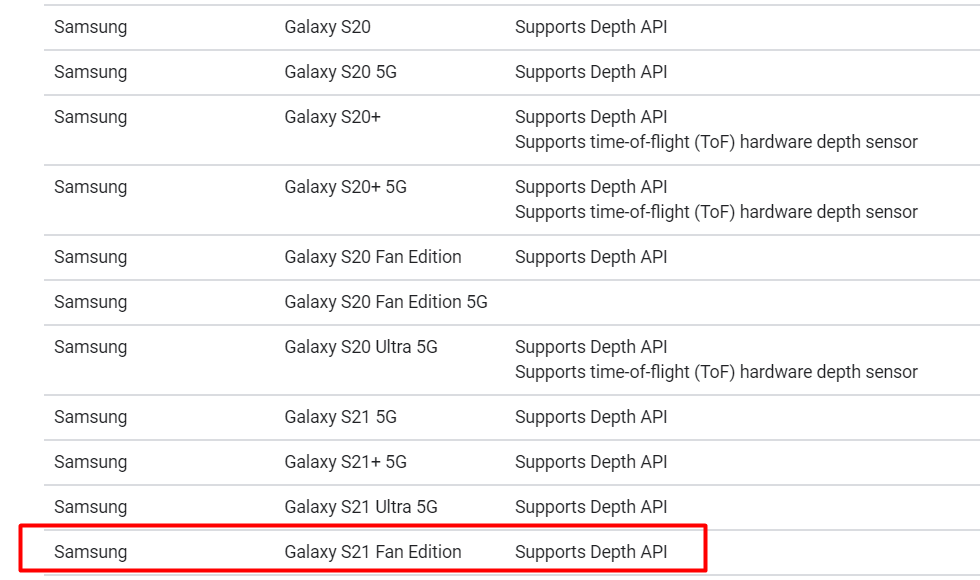
Task: Select Galaxy S20 Fan Edition 5G text
Action: pos(385,302)
